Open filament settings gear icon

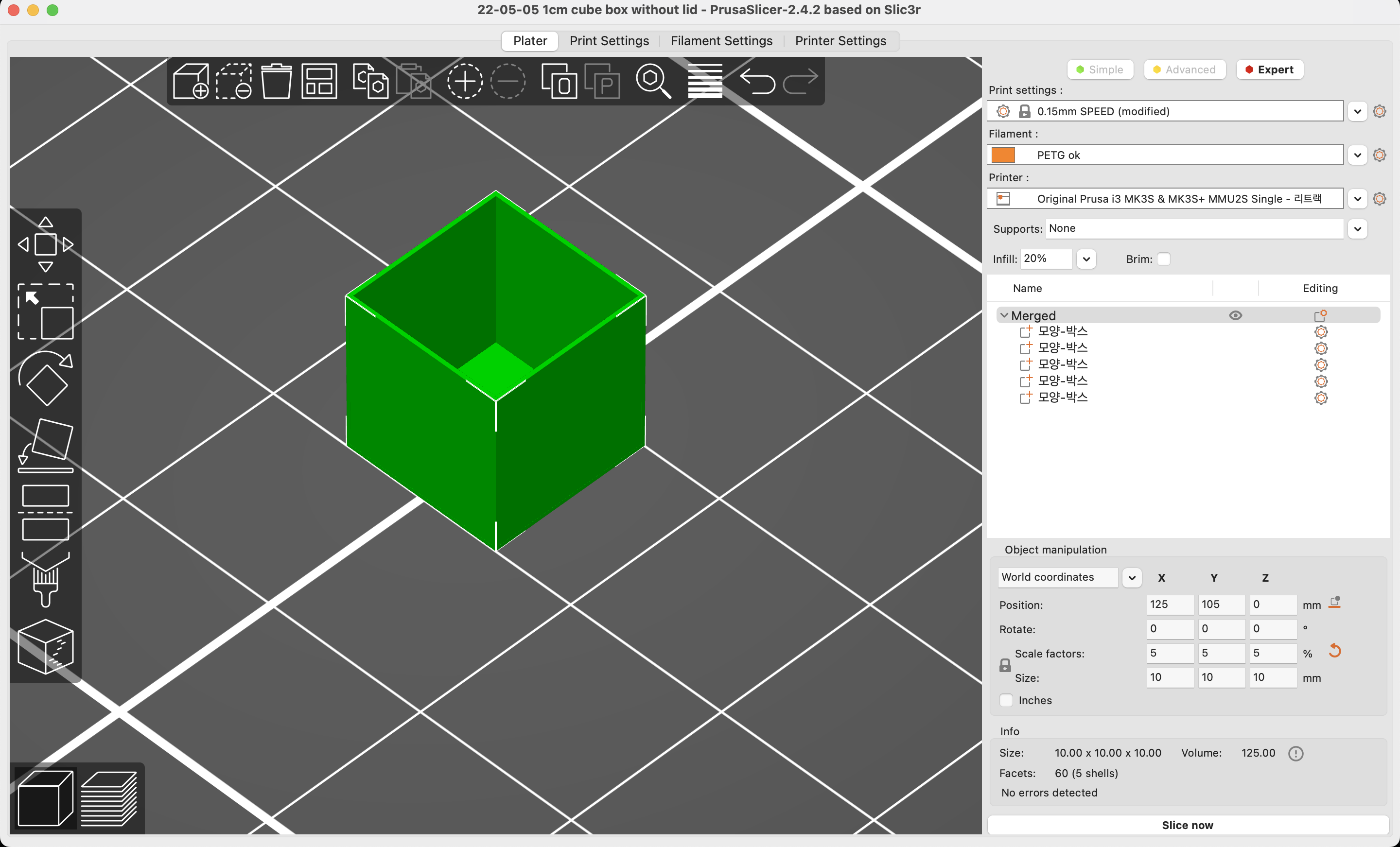click(x=1379, y=155)
